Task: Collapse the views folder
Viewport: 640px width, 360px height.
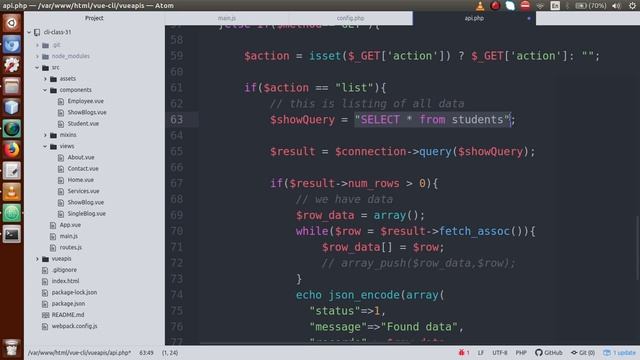Action: coord(45,146)
